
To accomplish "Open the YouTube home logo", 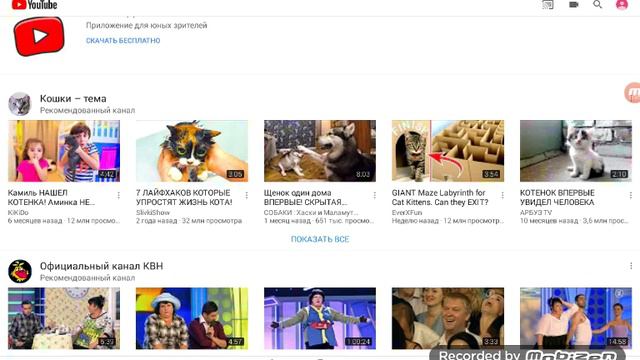I will 35,5.
